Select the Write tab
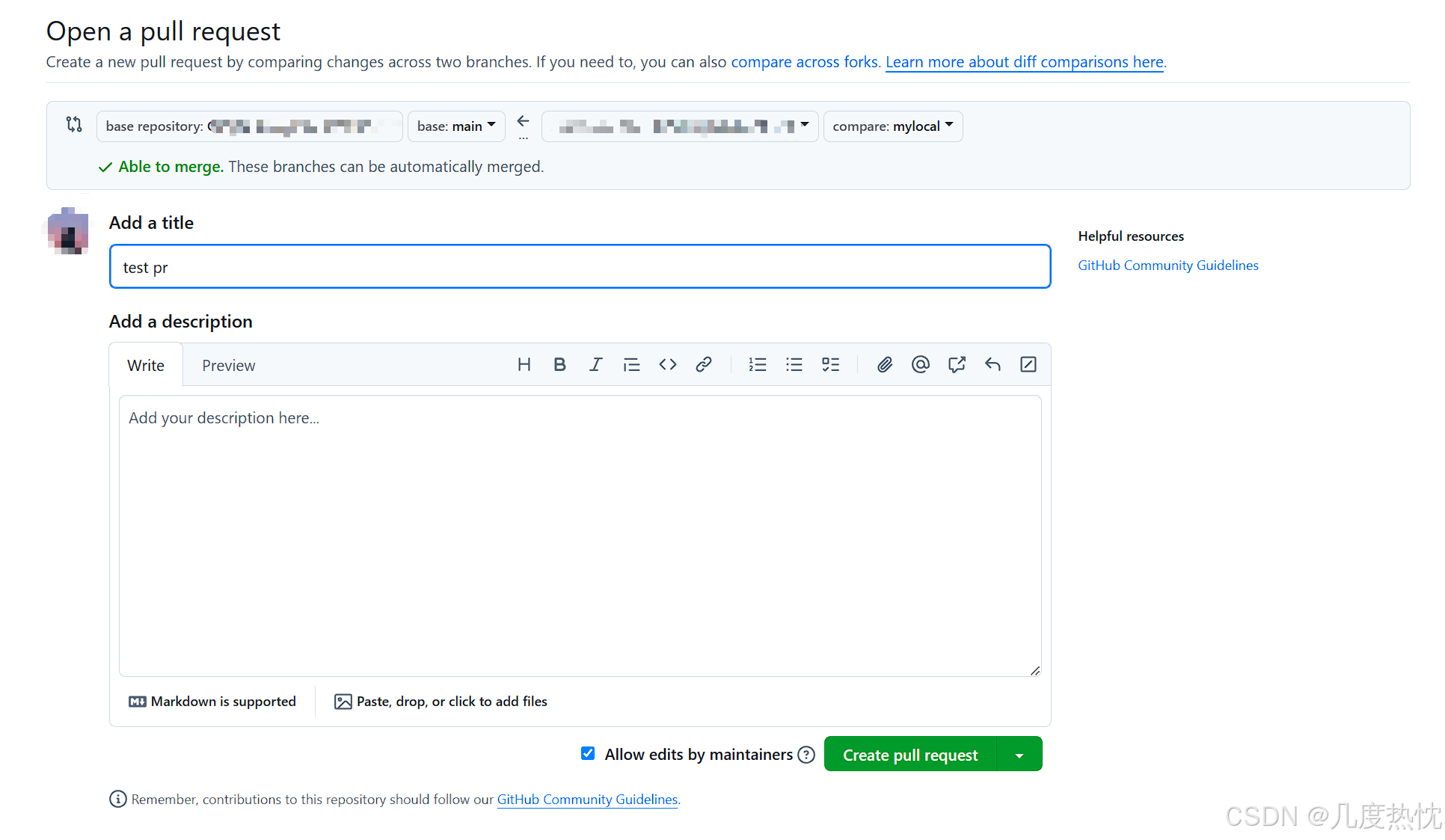1445x840 pixels. point(146,366)
